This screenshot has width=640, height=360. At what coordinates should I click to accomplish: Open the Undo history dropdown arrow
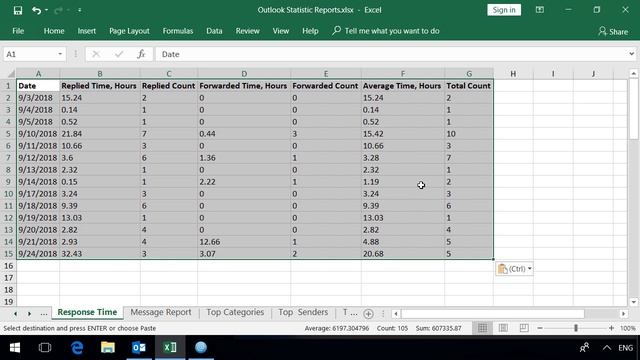[46, 10]
